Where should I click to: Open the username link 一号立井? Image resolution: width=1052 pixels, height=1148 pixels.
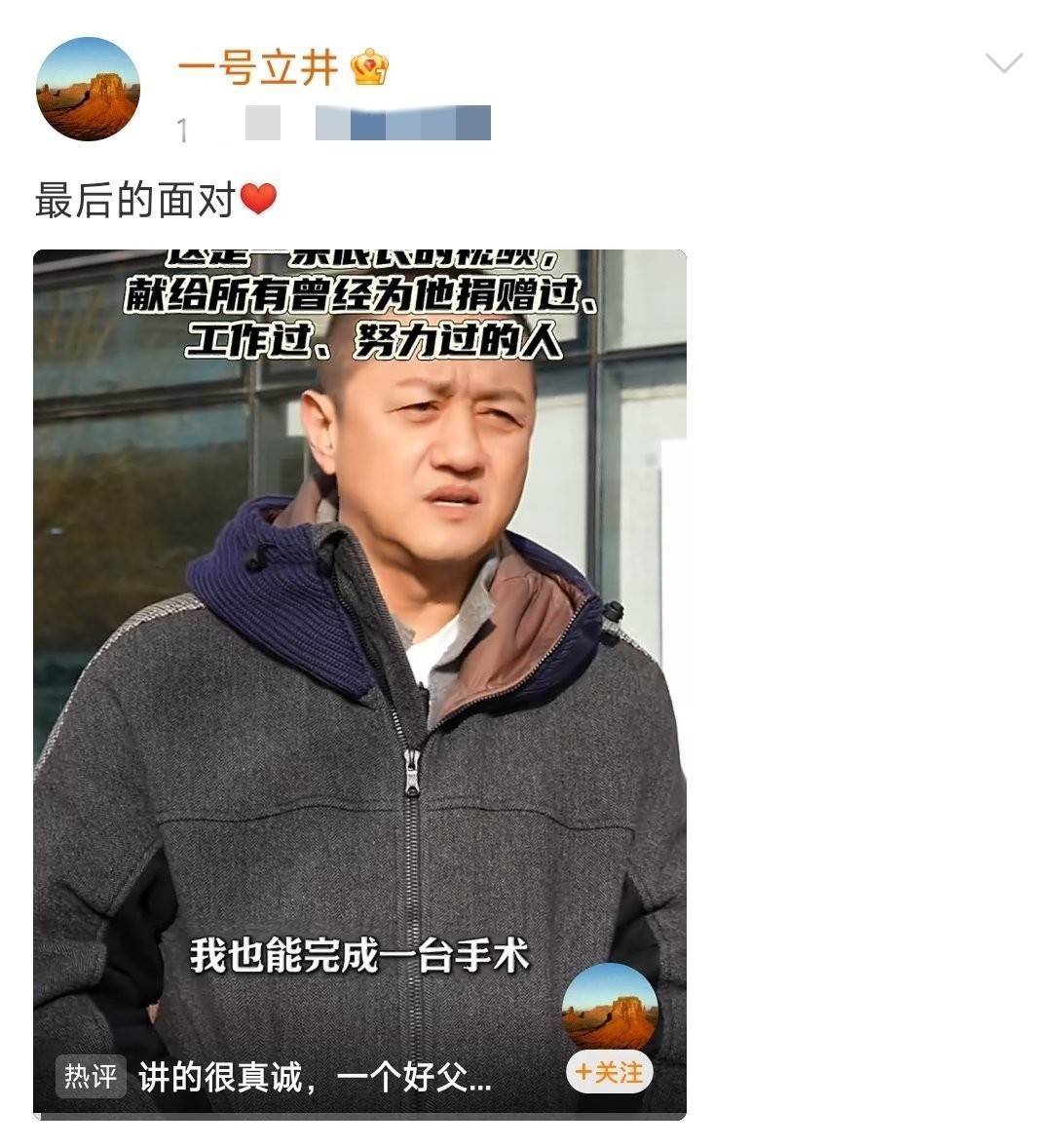pyautogui.click(x=257, y=68)
